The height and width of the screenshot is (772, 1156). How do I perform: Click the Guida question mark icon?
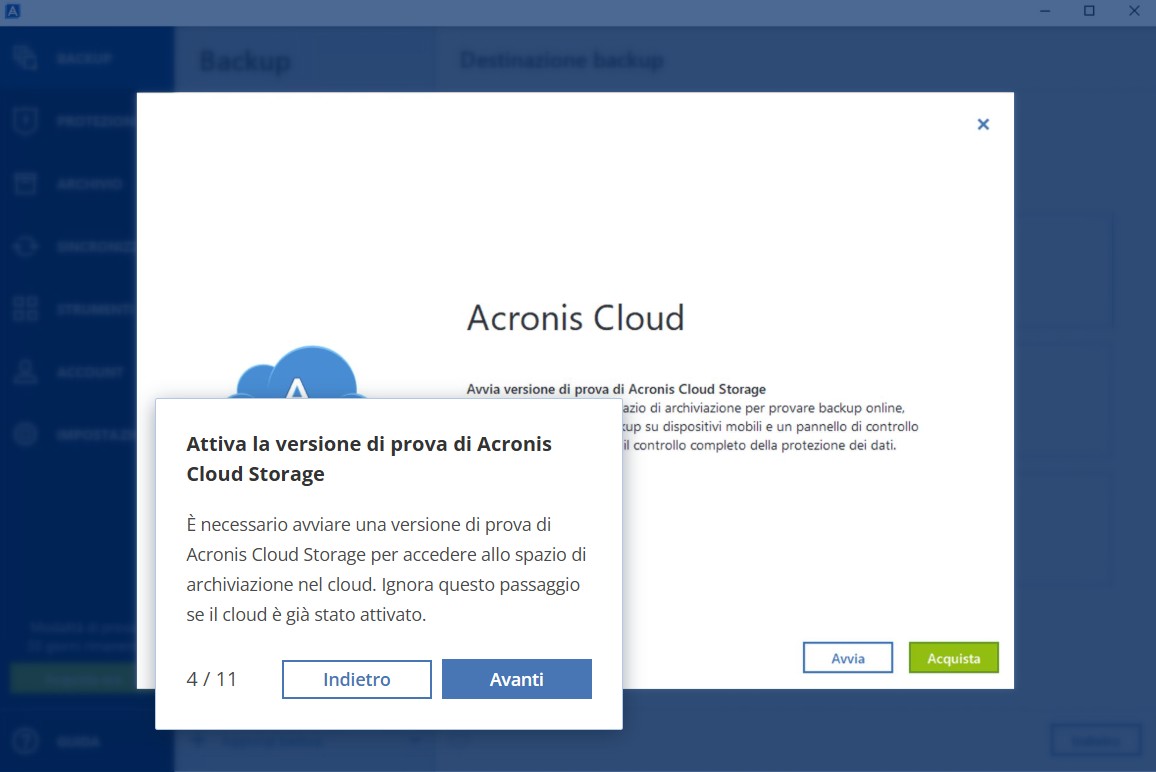point(26,742)
